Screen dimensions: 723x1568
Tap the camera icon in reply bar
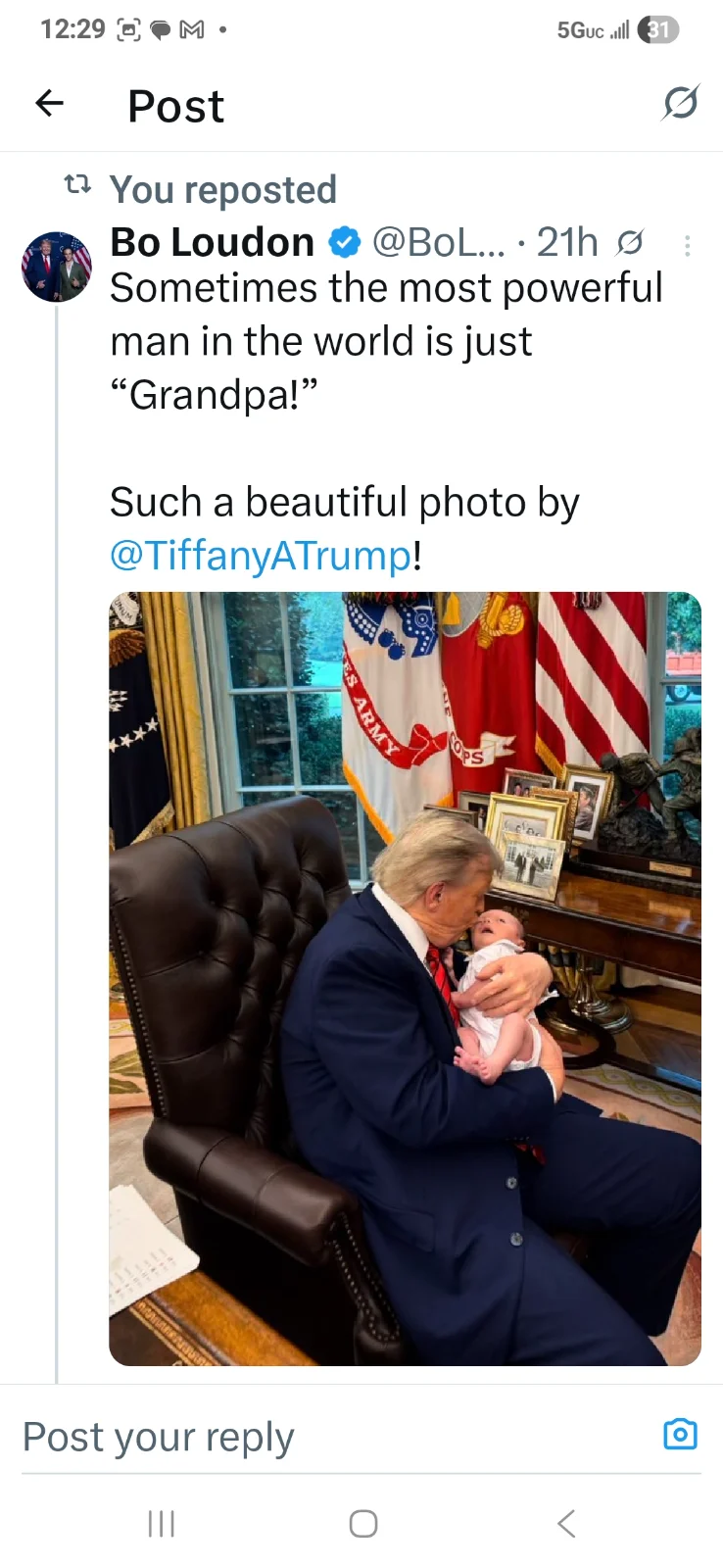point(680,1434)
